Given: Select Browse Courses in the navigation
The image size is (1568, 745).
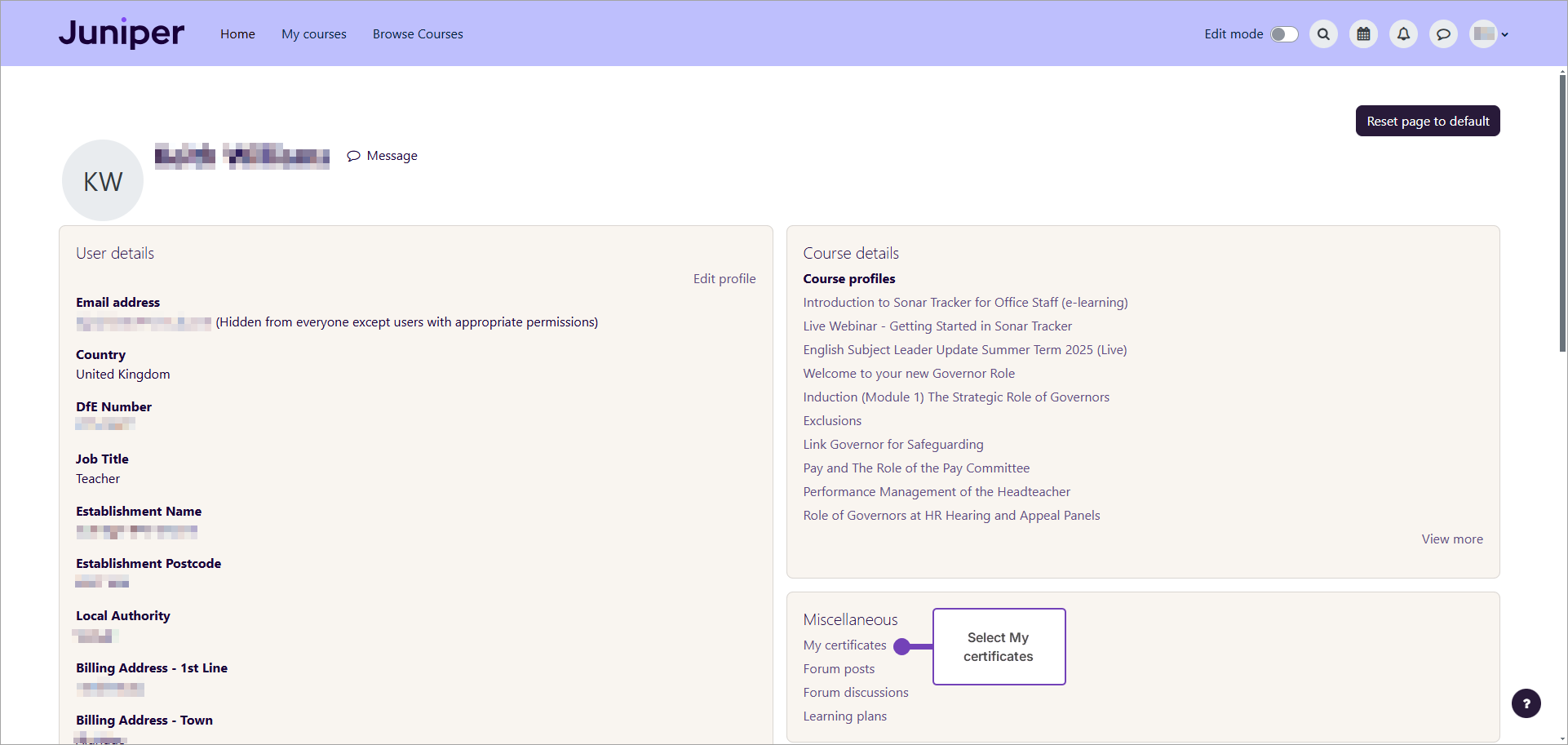Looking at the screenshot, I should (x=417, y=33).
